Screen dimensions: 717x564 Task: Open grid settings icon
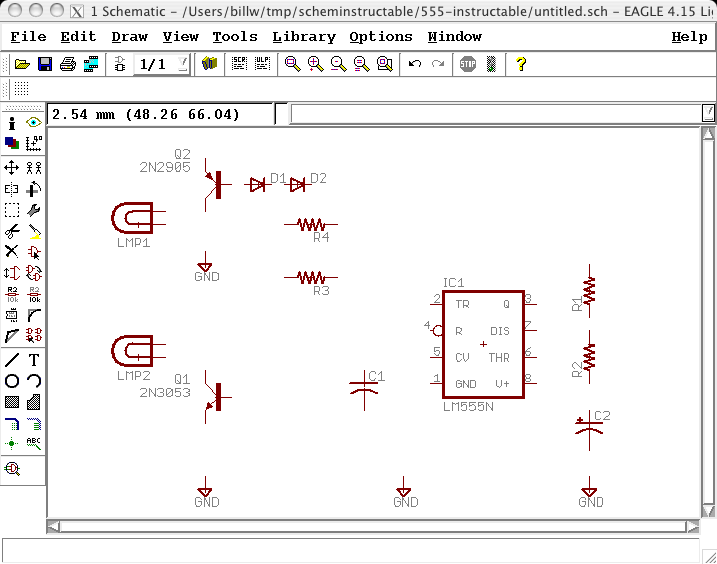(x=21, y=88)
